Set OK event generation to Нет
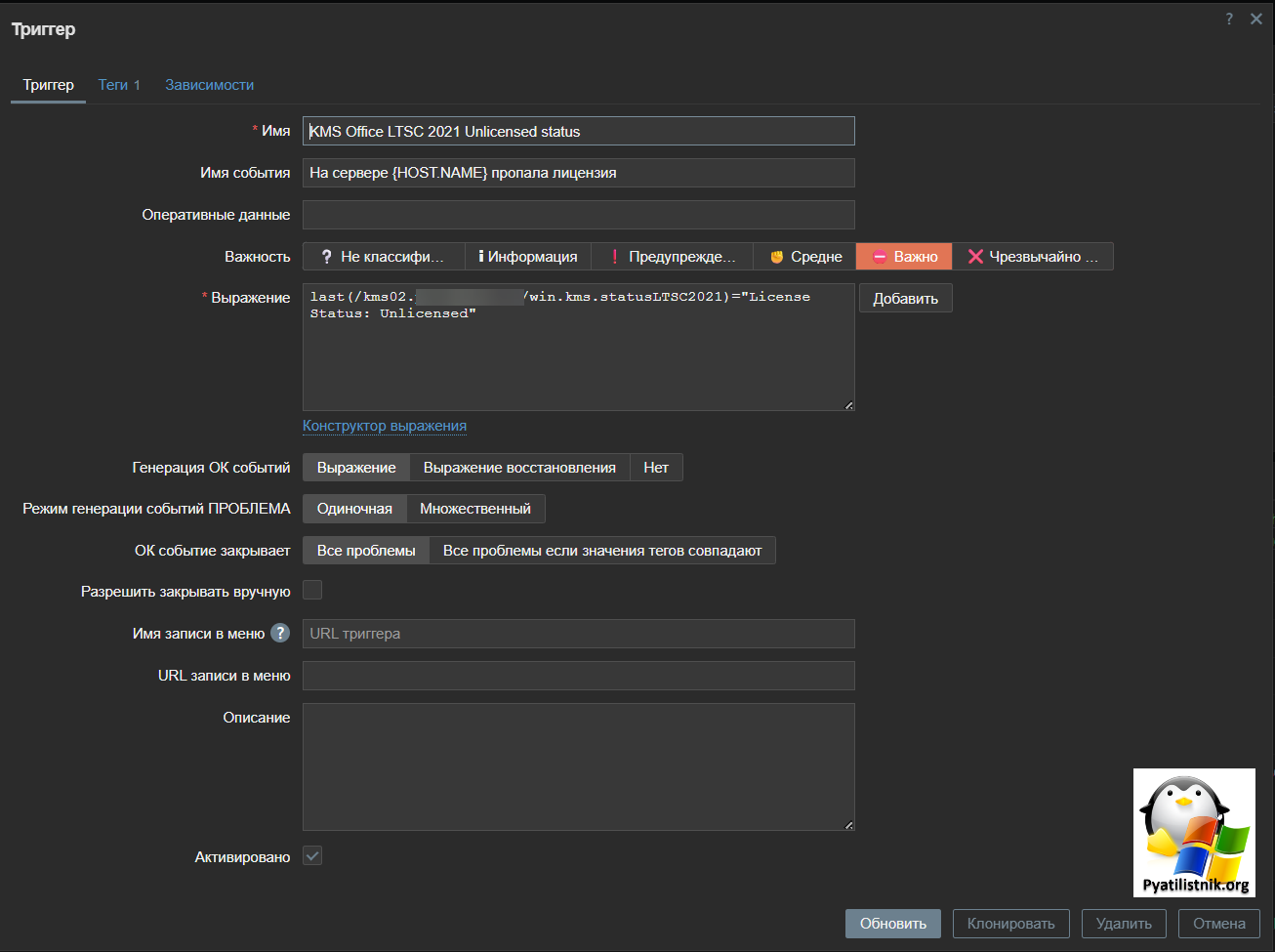 click(656, 468)
